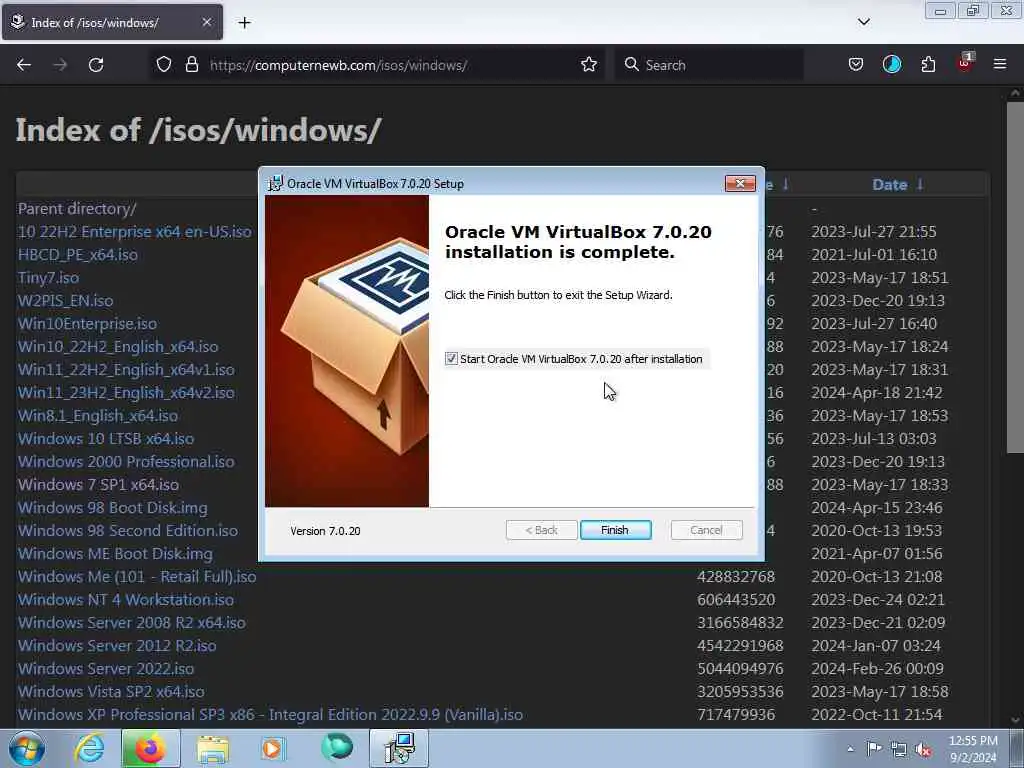The height and width of the screenshot is (768, 1024).
Task: Select the Index of /isos/windows/ tab
Action: [112, 22]
